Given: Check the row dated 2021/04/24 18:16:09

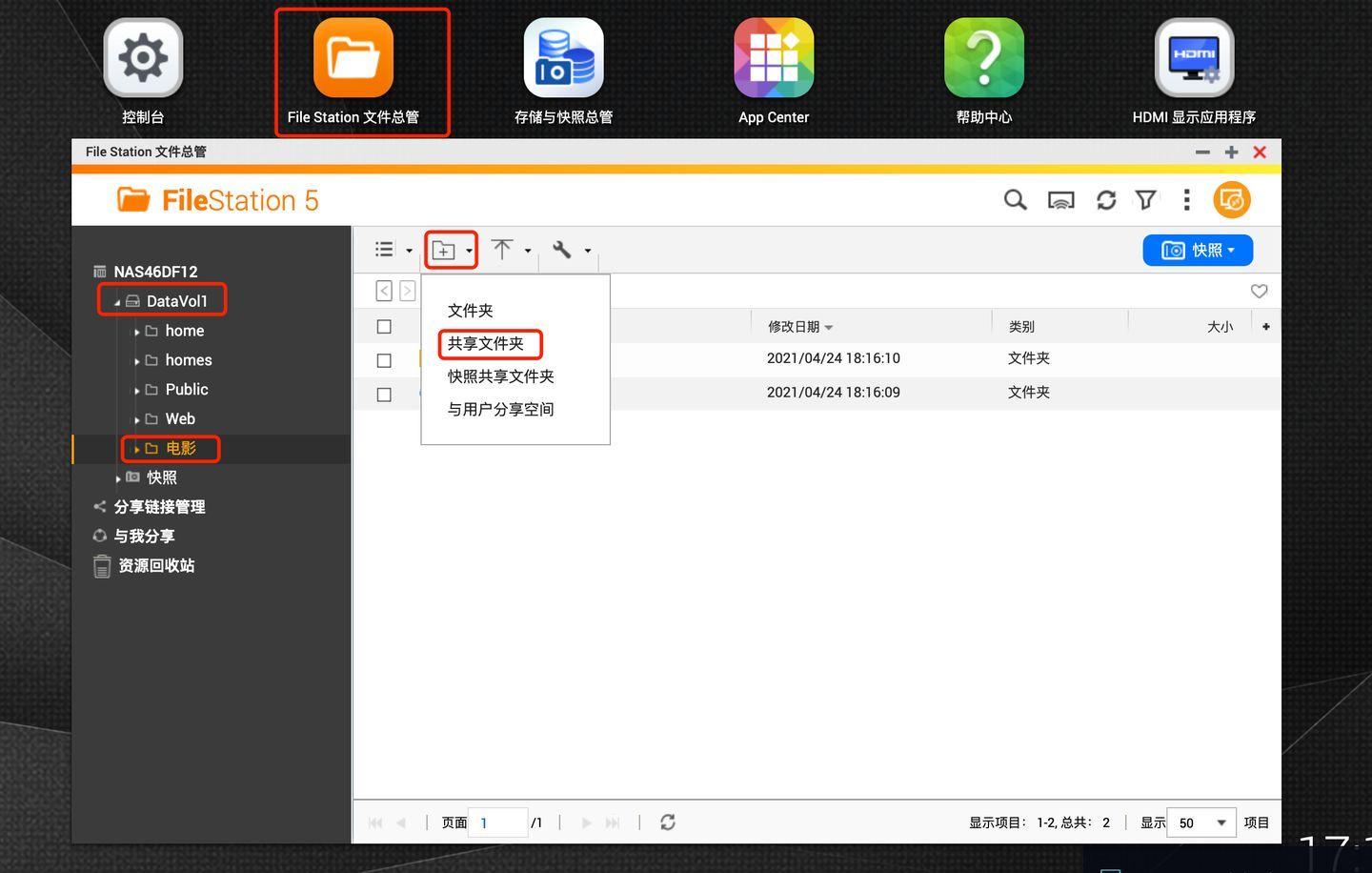Looking at the screenshot, I should pos(384,395).
